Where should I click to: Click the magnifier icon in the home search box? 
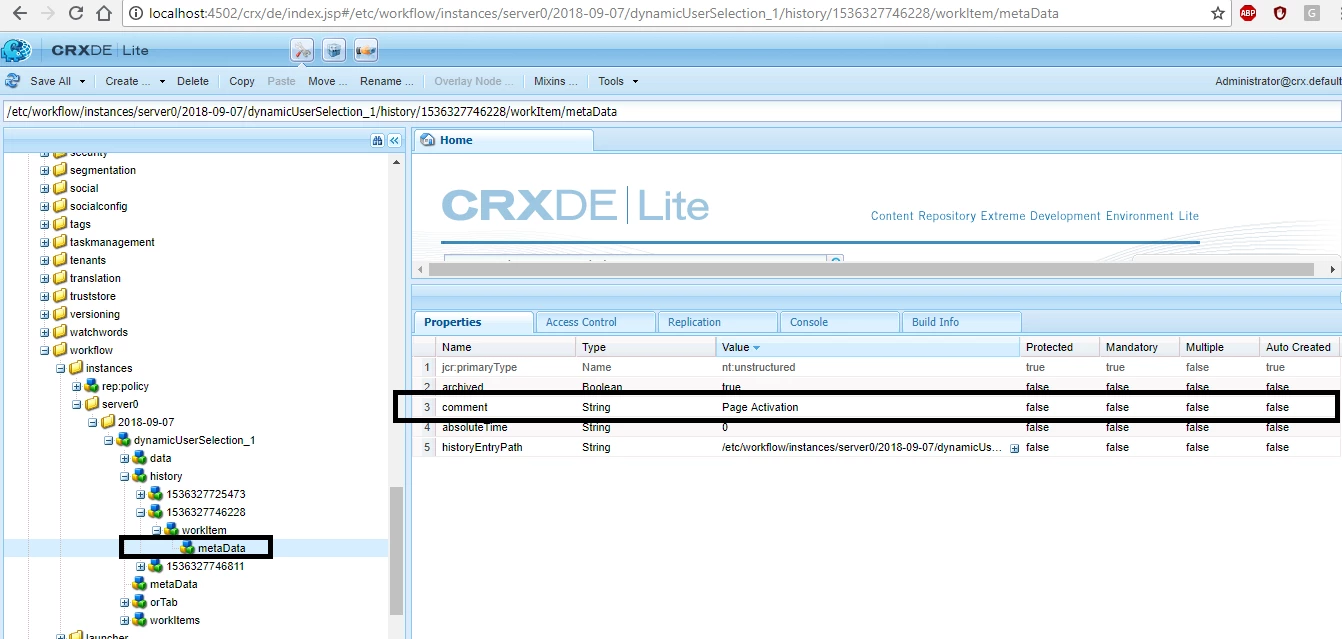[x=835, y=262]
